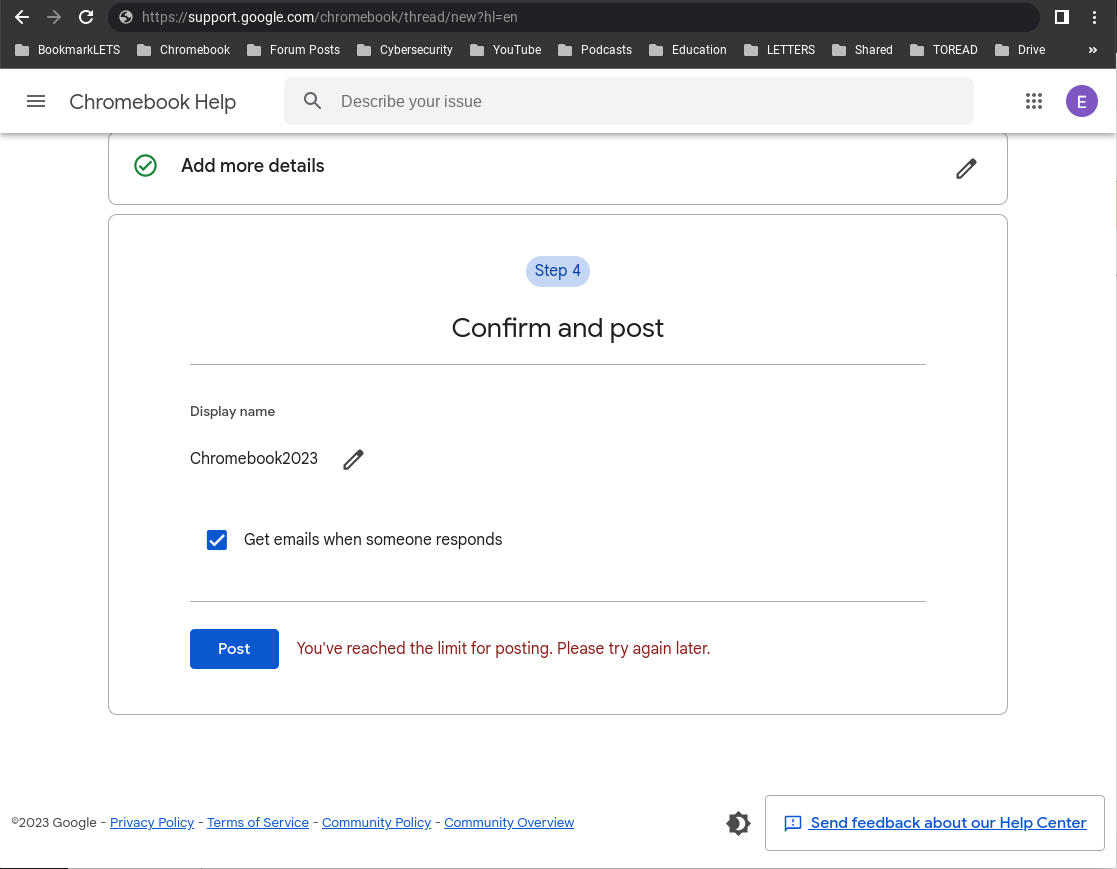This screenshot has height=869, width=1117.
Task: Toggle dark mode brightness icon in footer
Action: [x=738, y=823]
